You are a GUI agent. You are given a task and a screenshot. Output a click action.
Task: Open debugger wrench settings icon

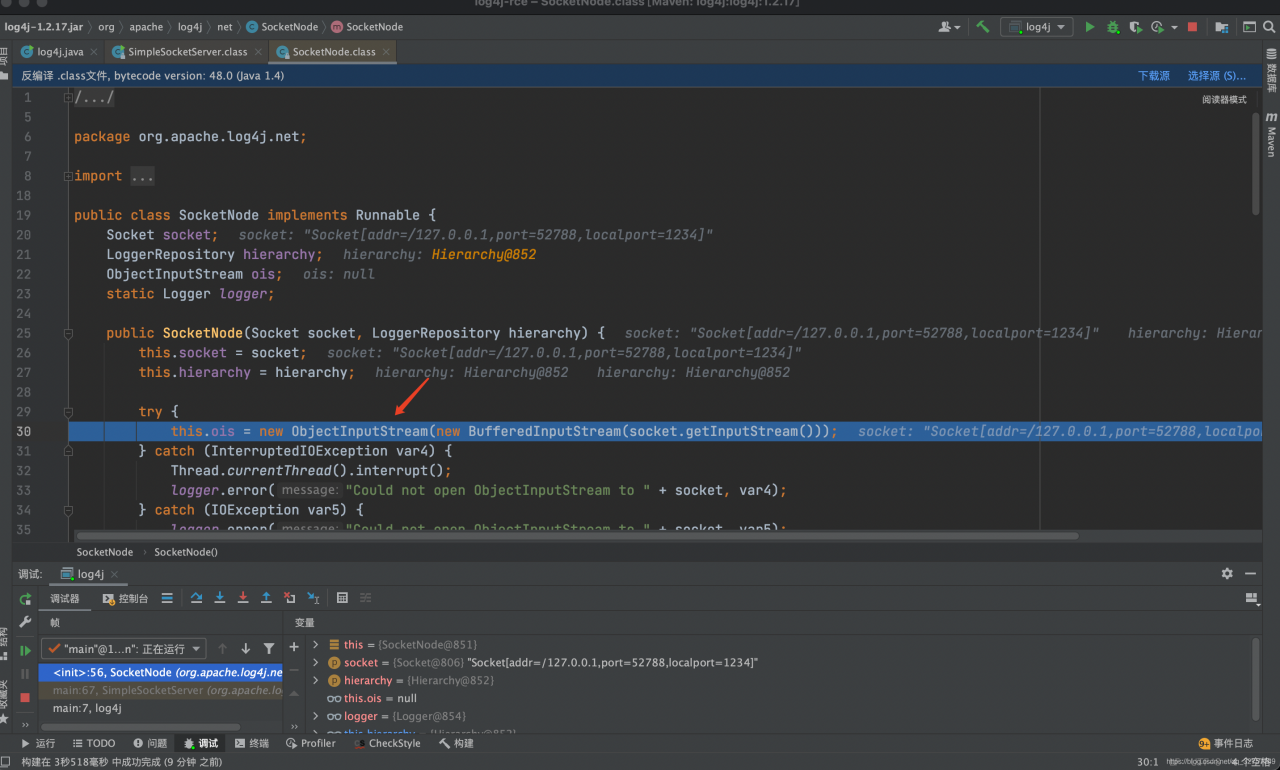[25, 622]
